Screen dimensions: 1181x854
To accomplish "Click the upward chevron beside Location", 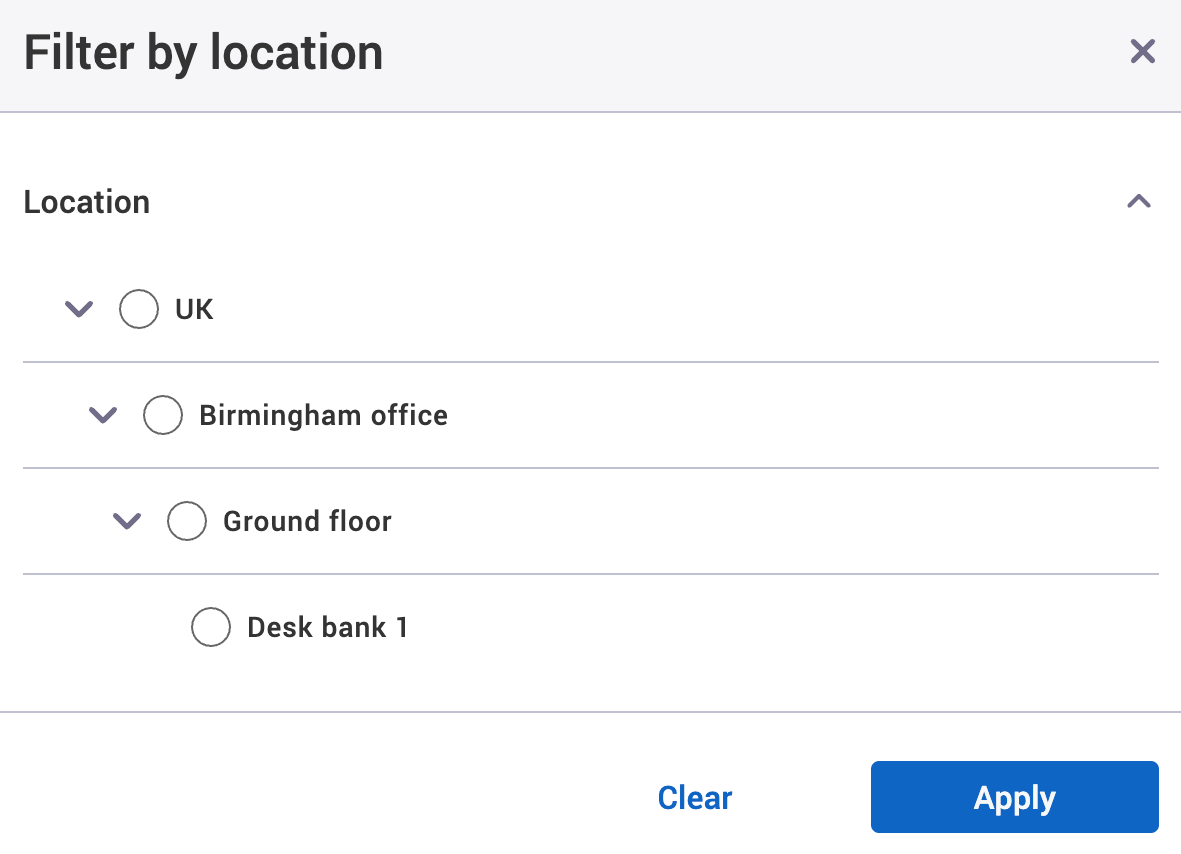I will coord(1138,201).
